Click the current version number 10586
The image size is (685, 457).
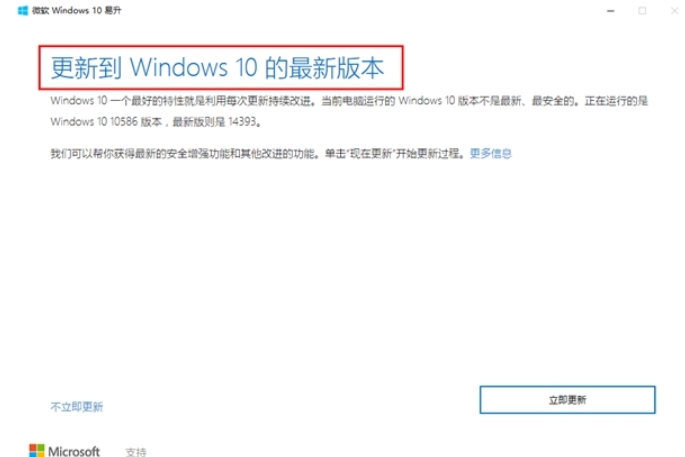click(x=124, y=121)
